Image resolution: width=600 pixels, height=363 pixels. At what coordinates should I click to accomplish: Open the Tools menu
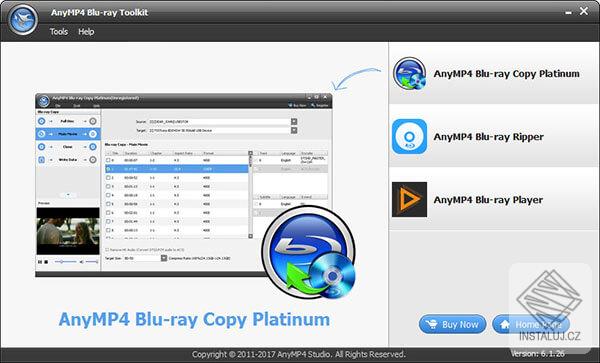(59, 32)
